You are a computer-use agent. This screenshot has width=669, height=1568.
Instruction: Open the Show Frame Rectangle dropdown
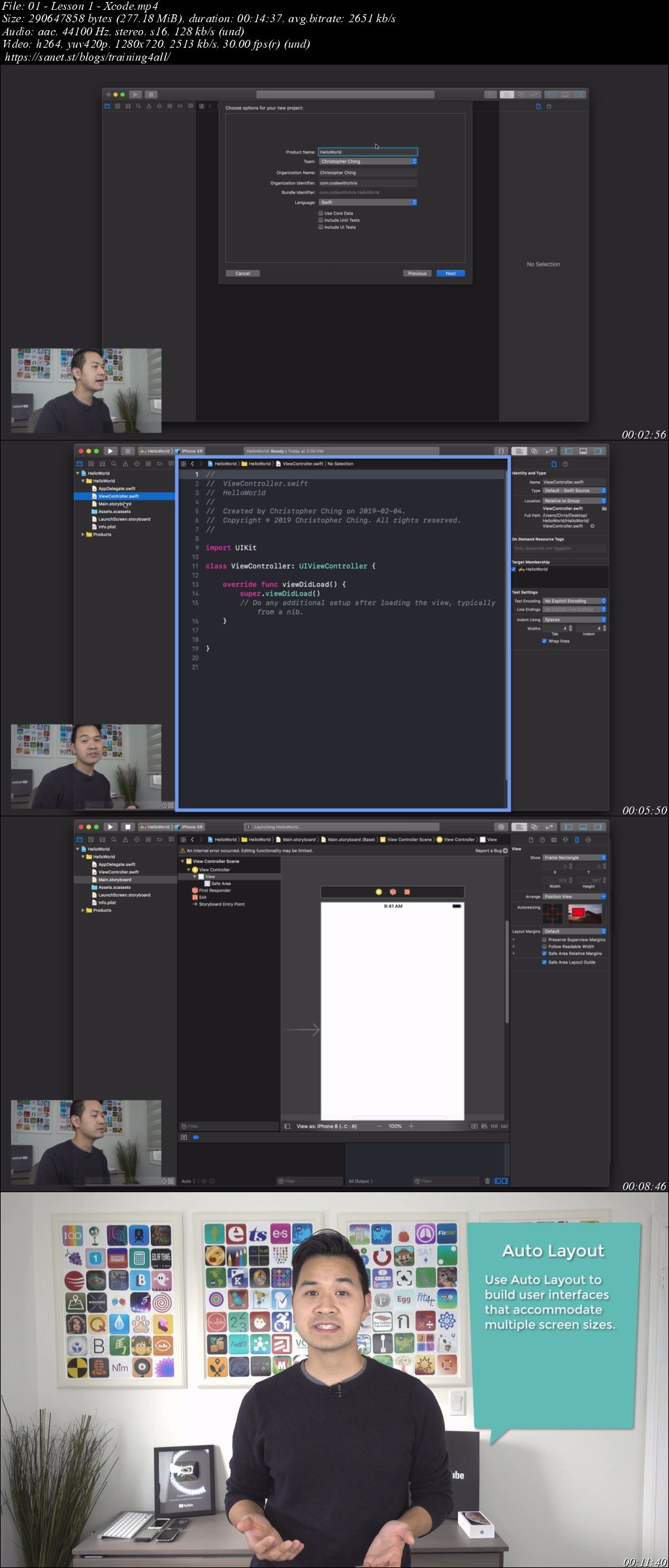click(574, 858)
